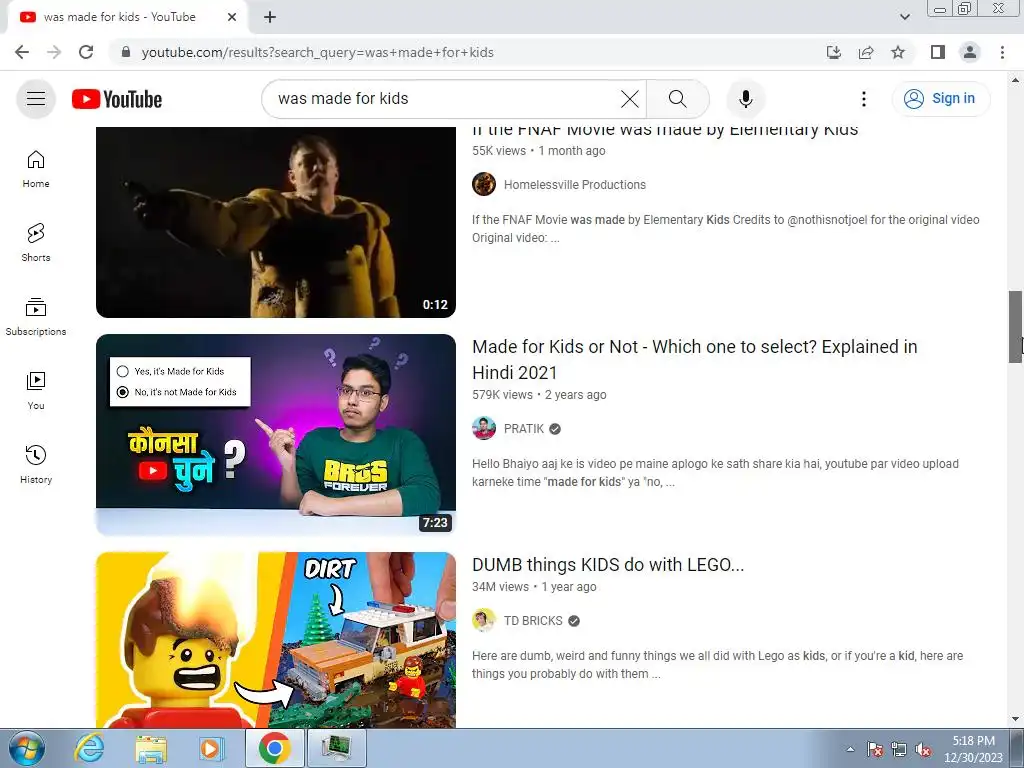Click the magnifying glass search button
1024x768 pixels.
678,99
